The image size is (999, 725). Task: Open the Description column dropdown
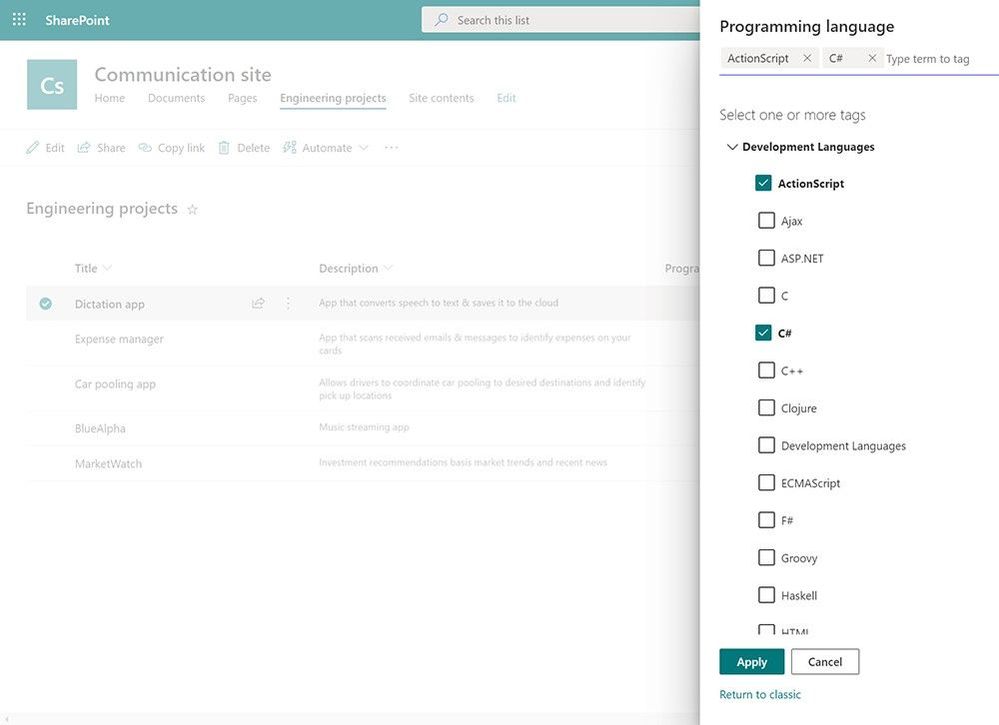click(x=388, y=268)
